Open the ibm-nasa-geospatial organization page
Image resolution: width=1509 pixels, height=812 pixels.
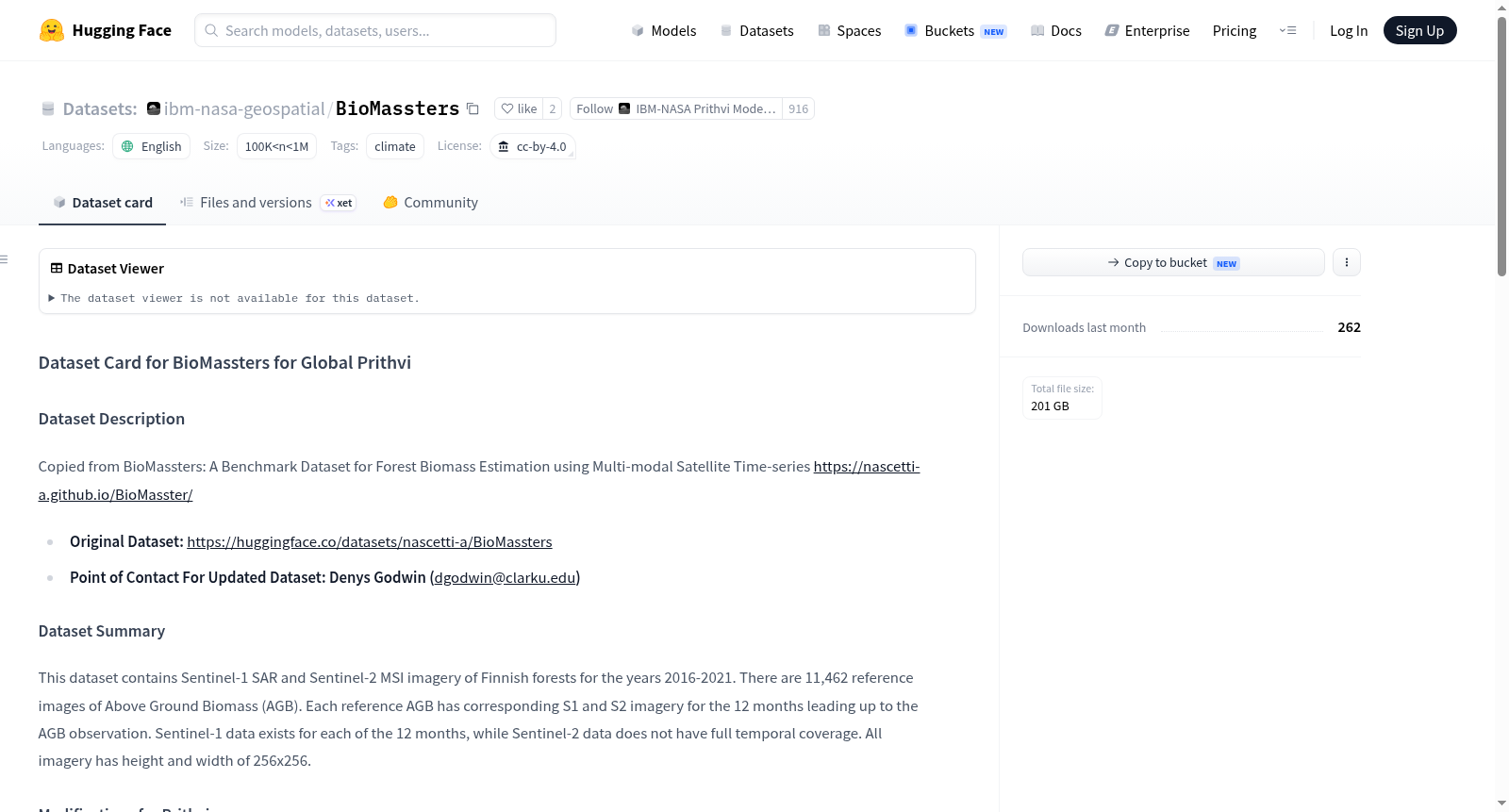pyautogui.click(x=244, y=108)
